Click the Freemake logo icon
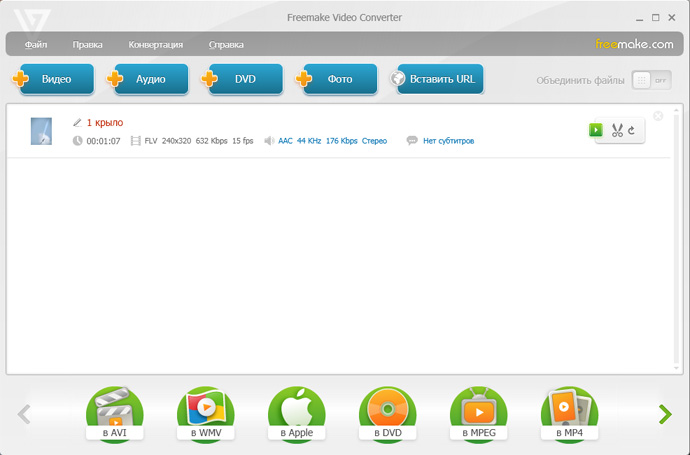The height and width of the screenshot is (455, 690). point(32,22)
